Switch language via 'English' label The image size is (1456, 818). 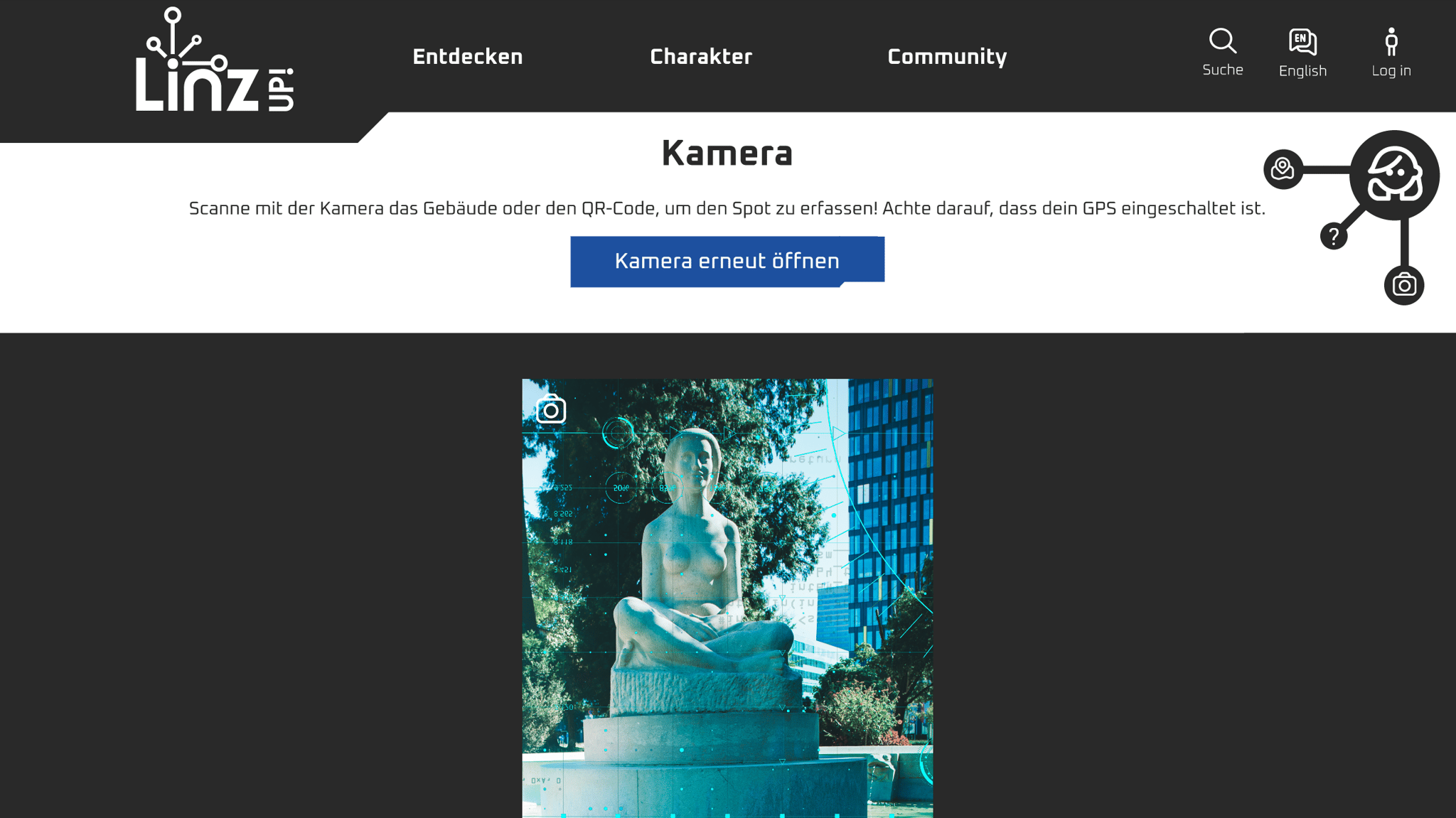1302,71
